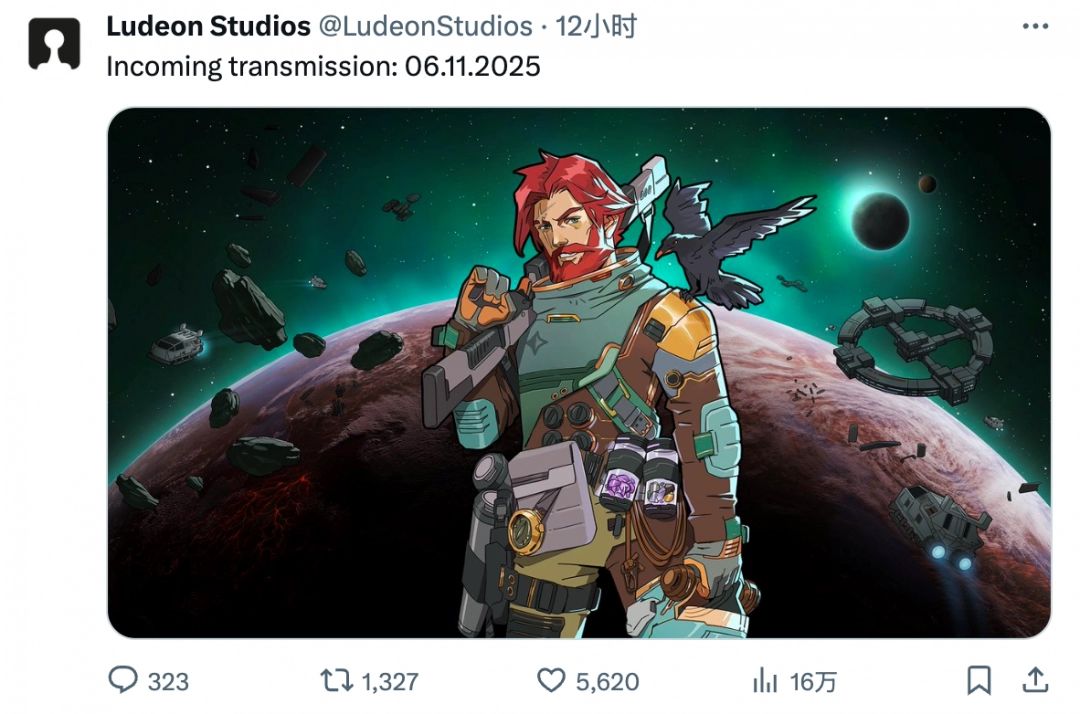Click the share upload arrow icon

[x=1033, y=681]
